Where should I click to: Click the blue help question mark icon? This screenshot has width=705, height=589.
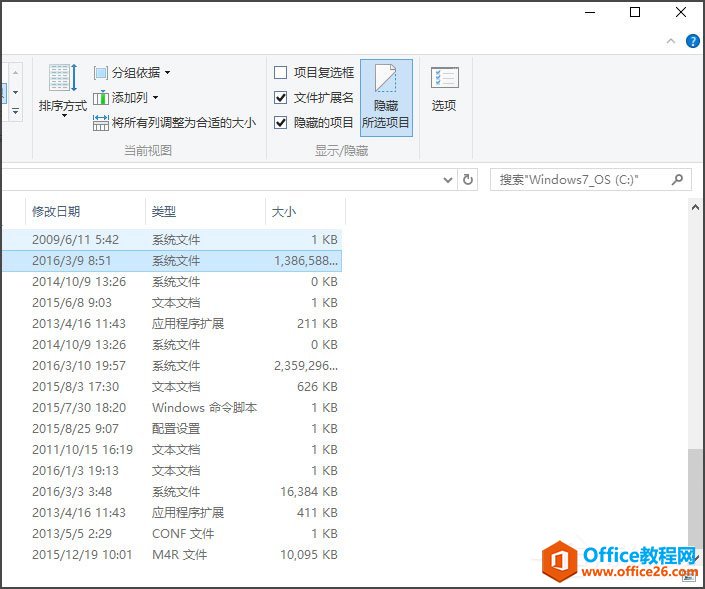pos(693,41)
